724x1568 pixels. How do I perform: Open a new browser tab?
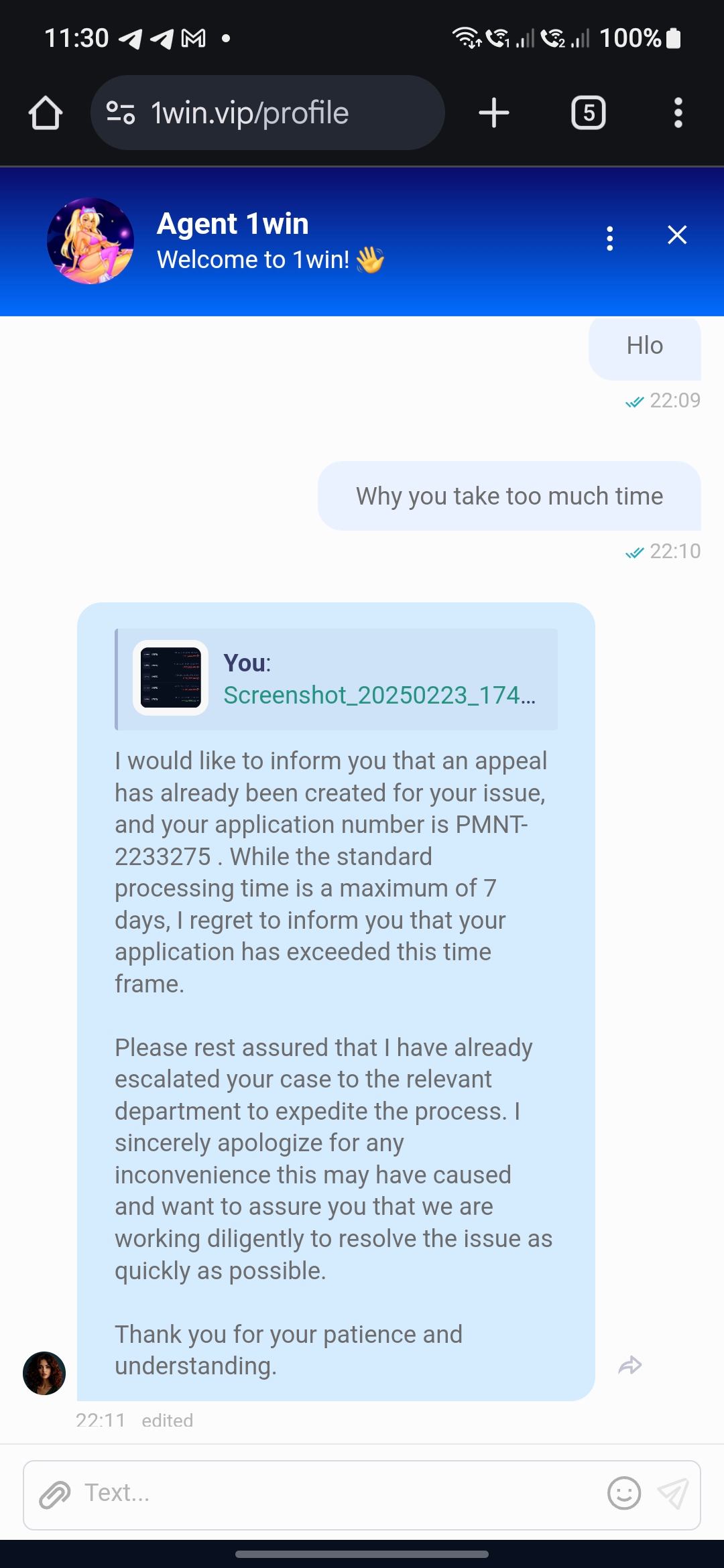pos(494,113)
